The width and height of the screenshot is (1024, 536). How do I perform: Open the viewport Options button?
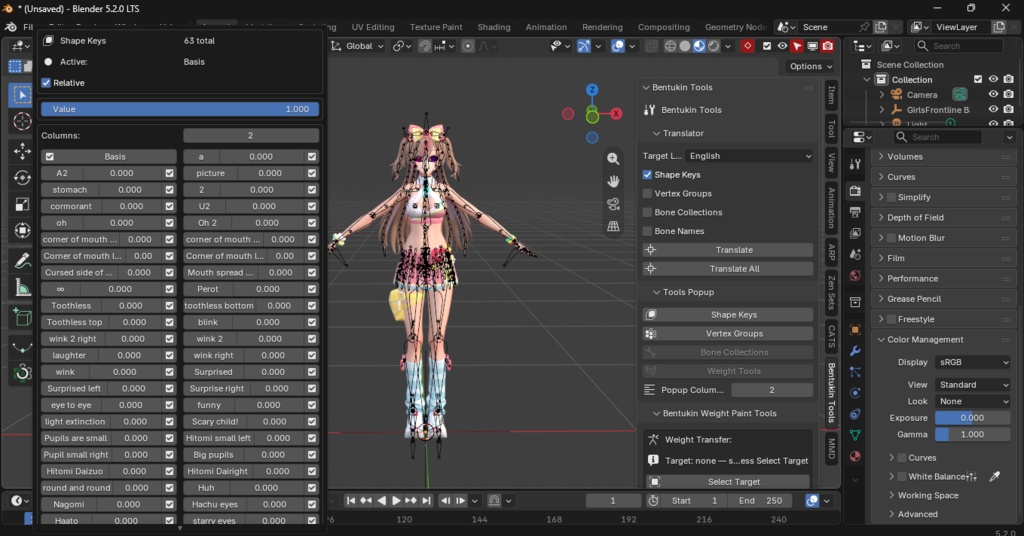[x=810, y=66]
